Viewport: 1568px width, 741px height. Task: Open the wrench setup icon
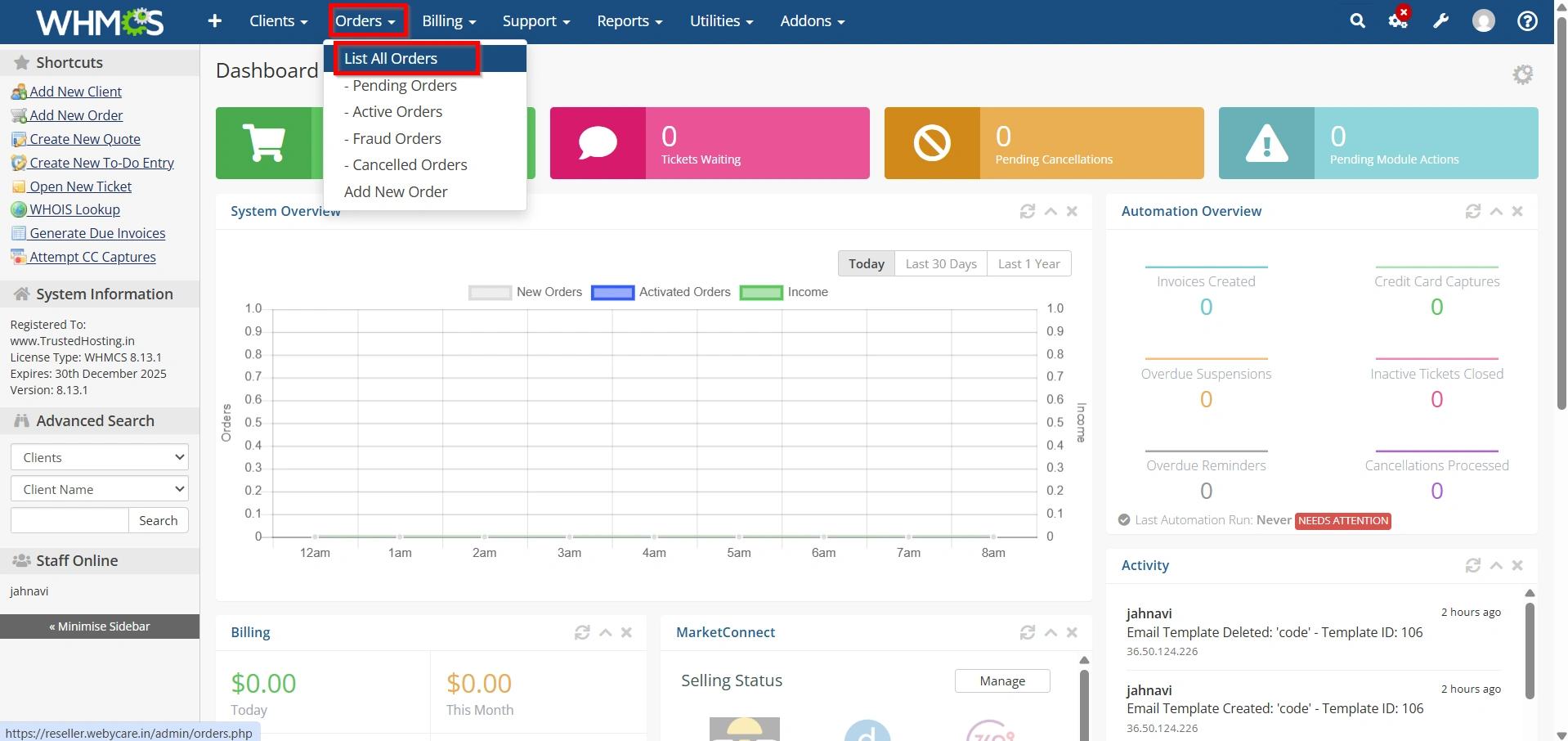pyautogui.click(x=1441, y=21)
